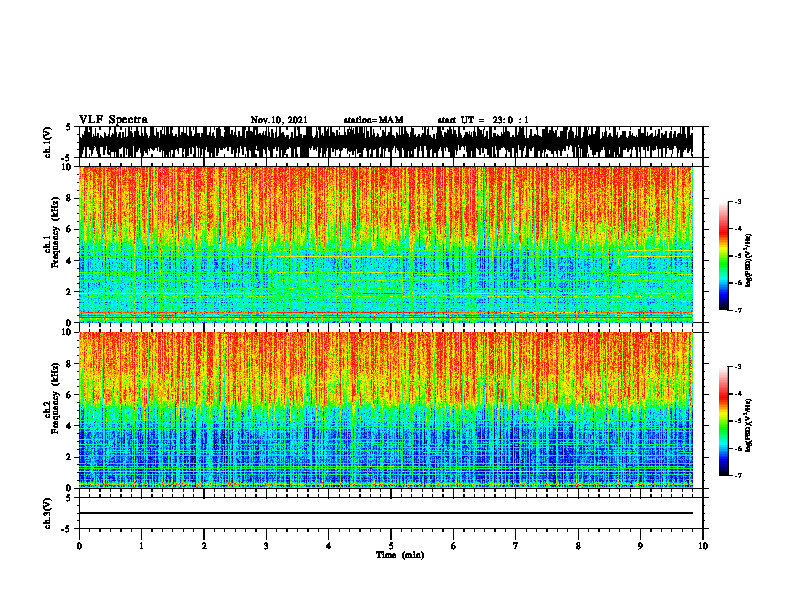Click the "-7" tick on ch.2 color bar
Image resolution: width=792 pixels, height=612 pixels.
point(737,476)
